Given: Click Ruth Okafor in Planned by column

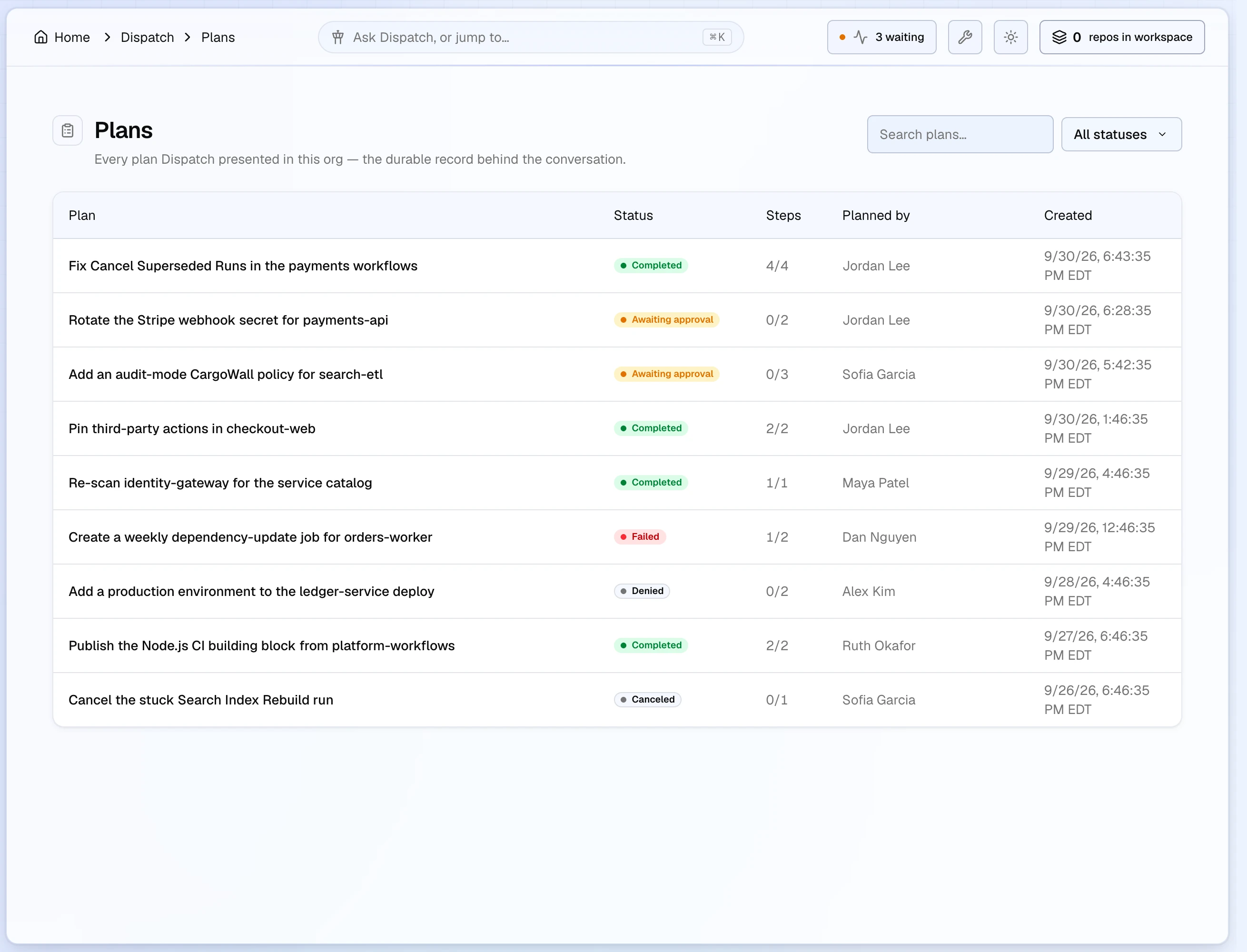Looking at the screenshot, I should (879, 646).
